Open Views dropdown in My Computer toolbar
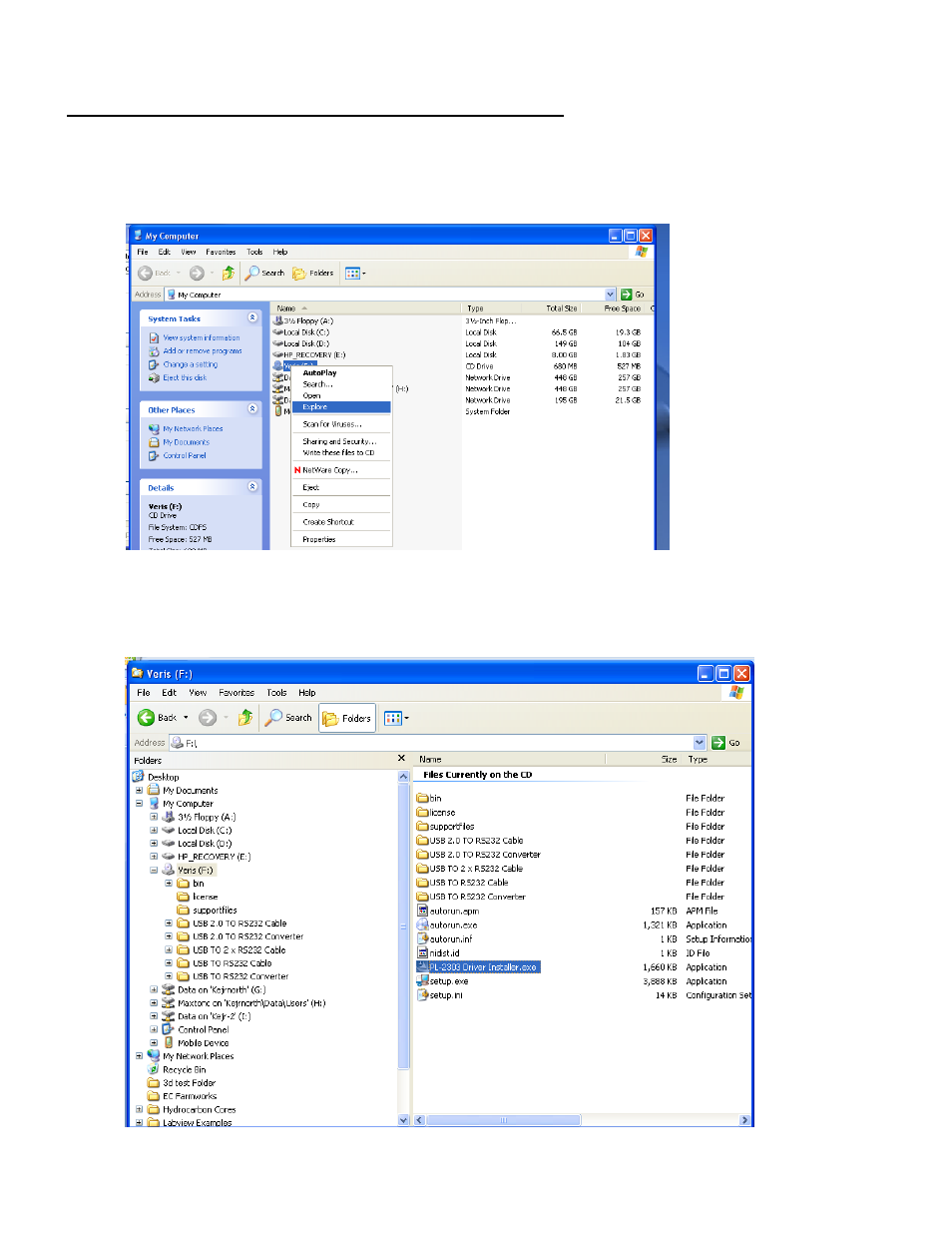The image size is (952, 1233). point(355,273)
